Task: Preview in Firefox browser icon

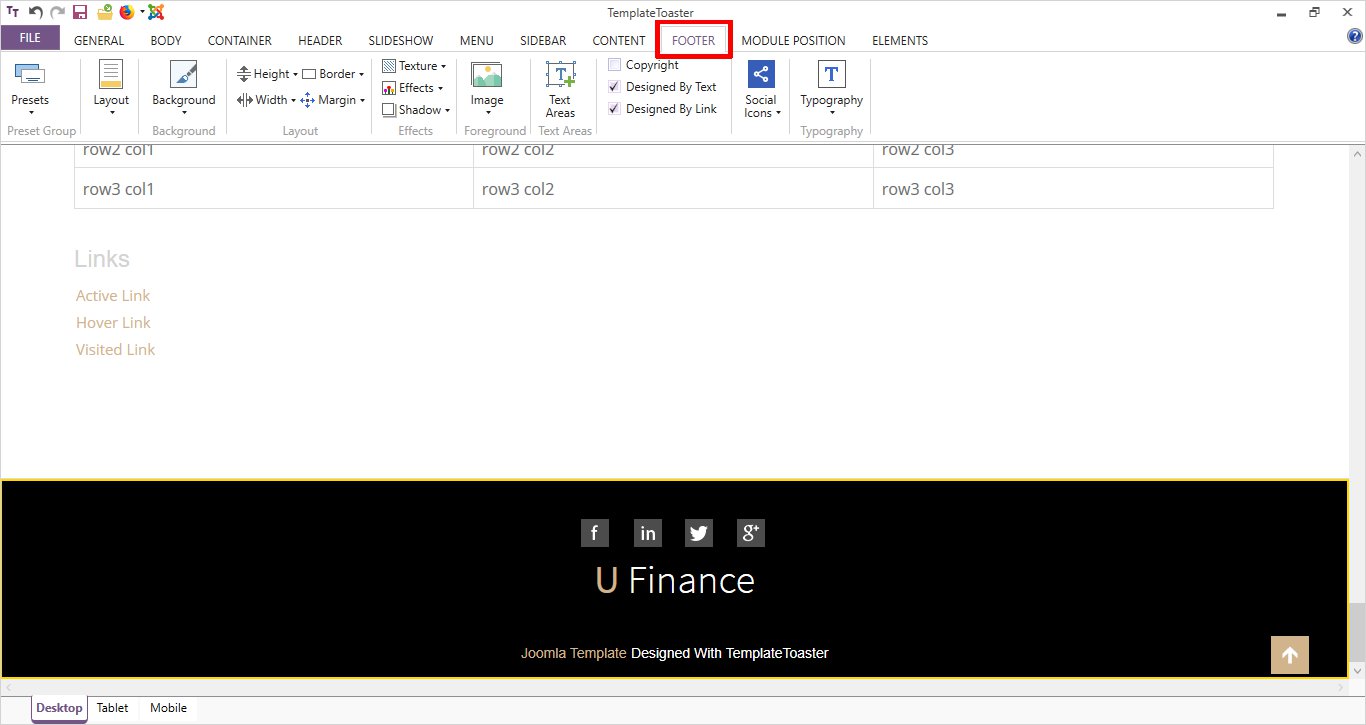Action: click(126, 12)
